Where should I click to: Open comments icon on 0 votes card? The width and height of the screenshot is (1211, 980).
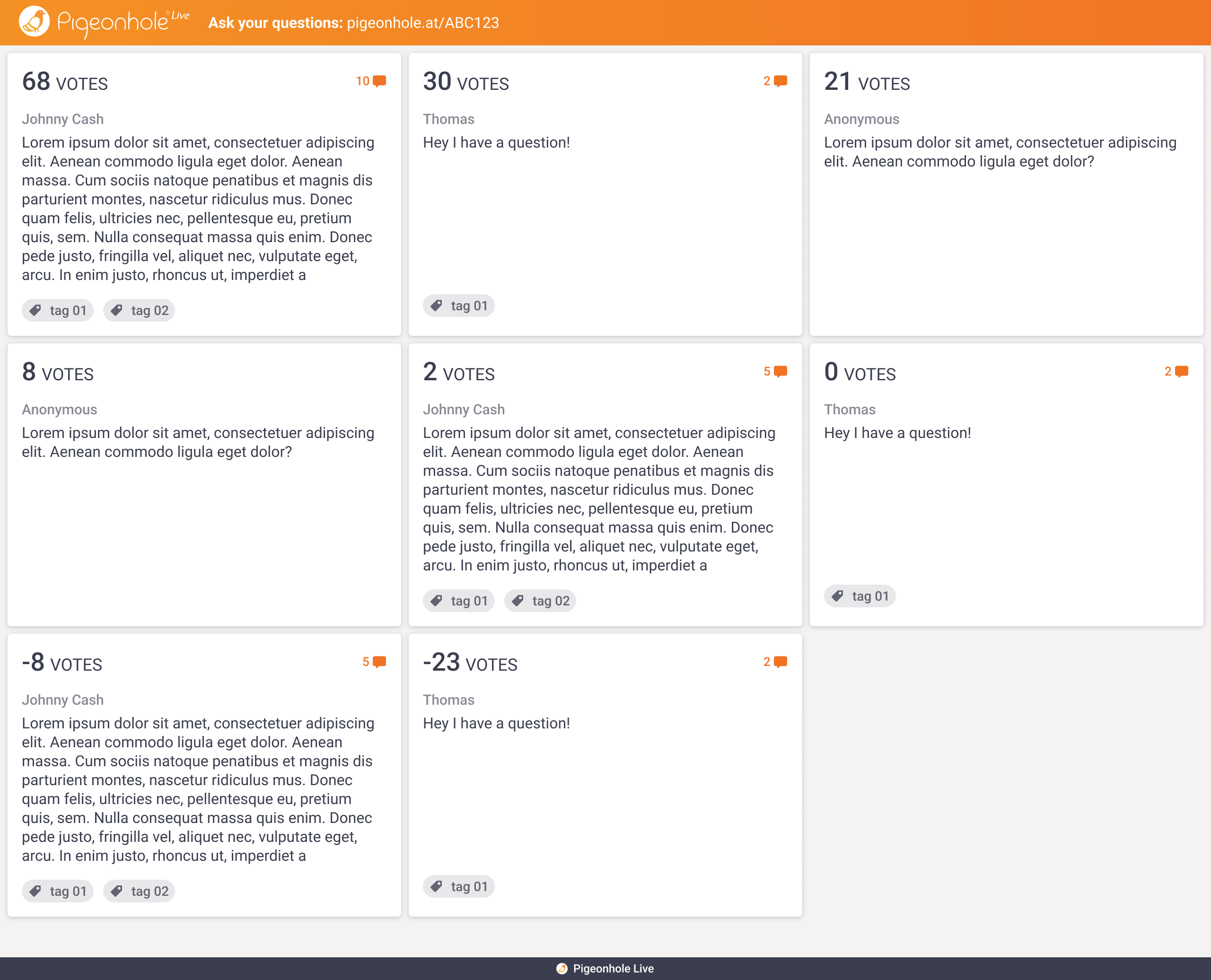[1181, 371]
